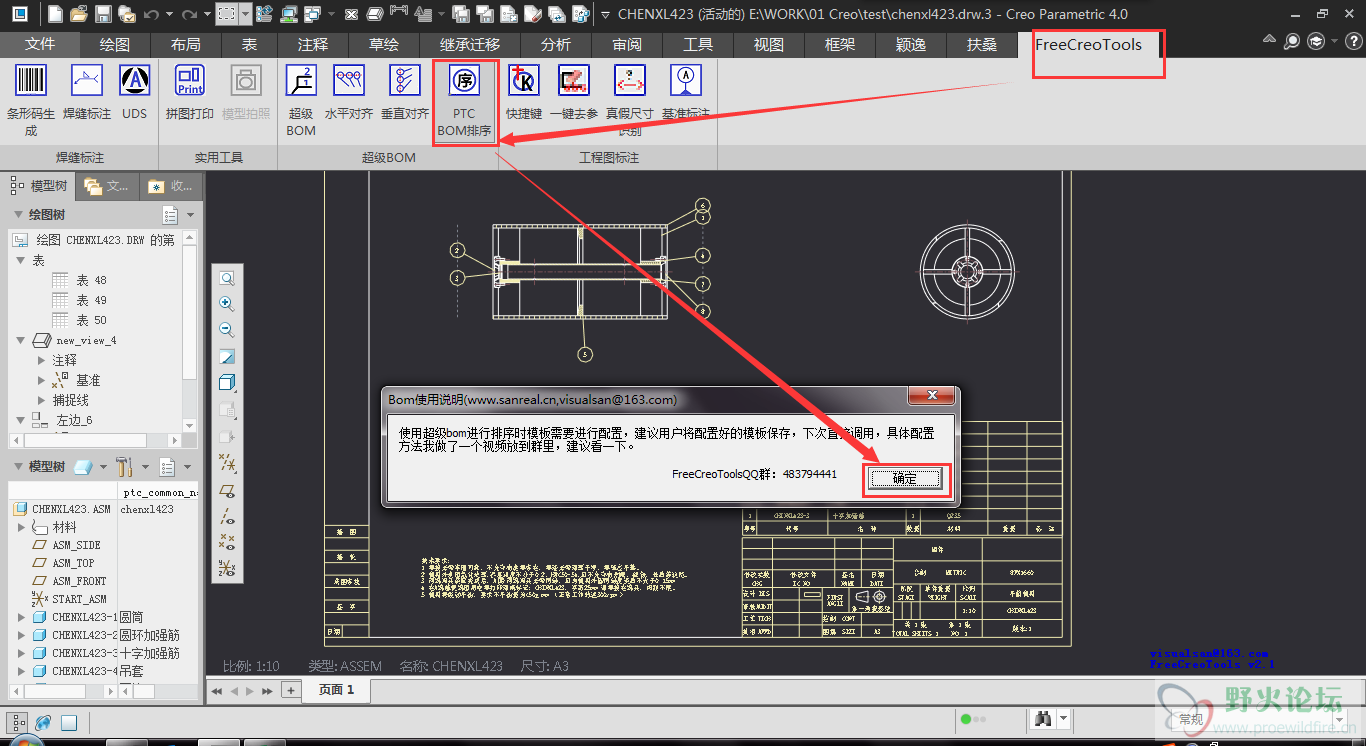Open the 真假尺寸识别 tool

630,81
